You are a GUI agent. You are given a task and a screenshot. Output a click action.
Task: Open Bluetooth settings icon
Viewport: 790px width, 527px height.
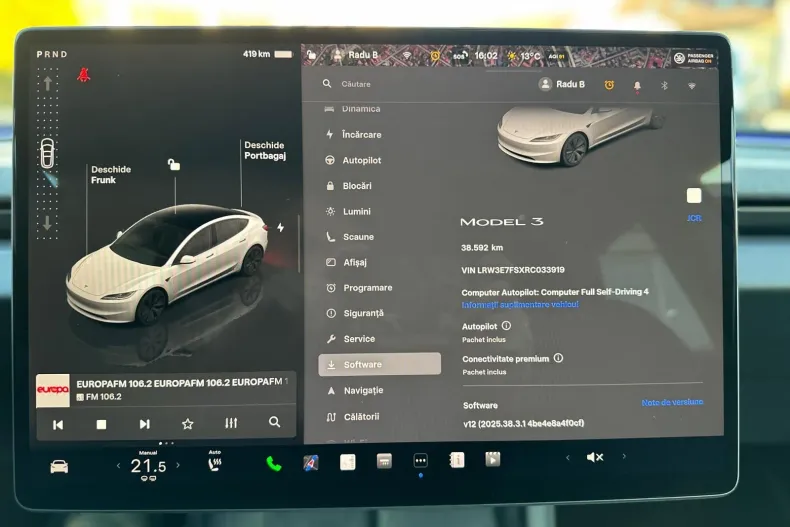664,86
